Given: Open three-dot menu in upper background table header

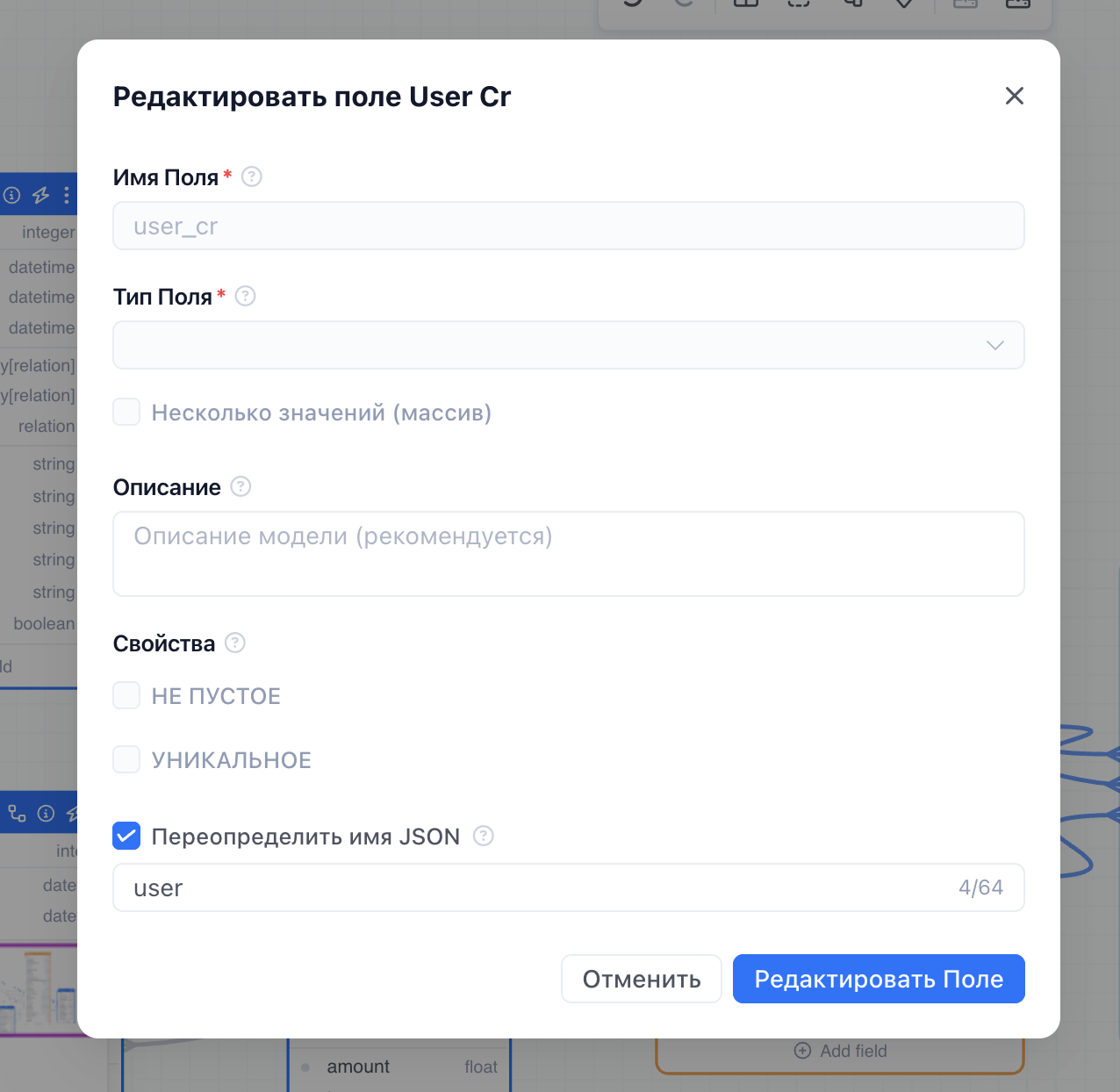Looking at the screenshot, I should point(67,195).
